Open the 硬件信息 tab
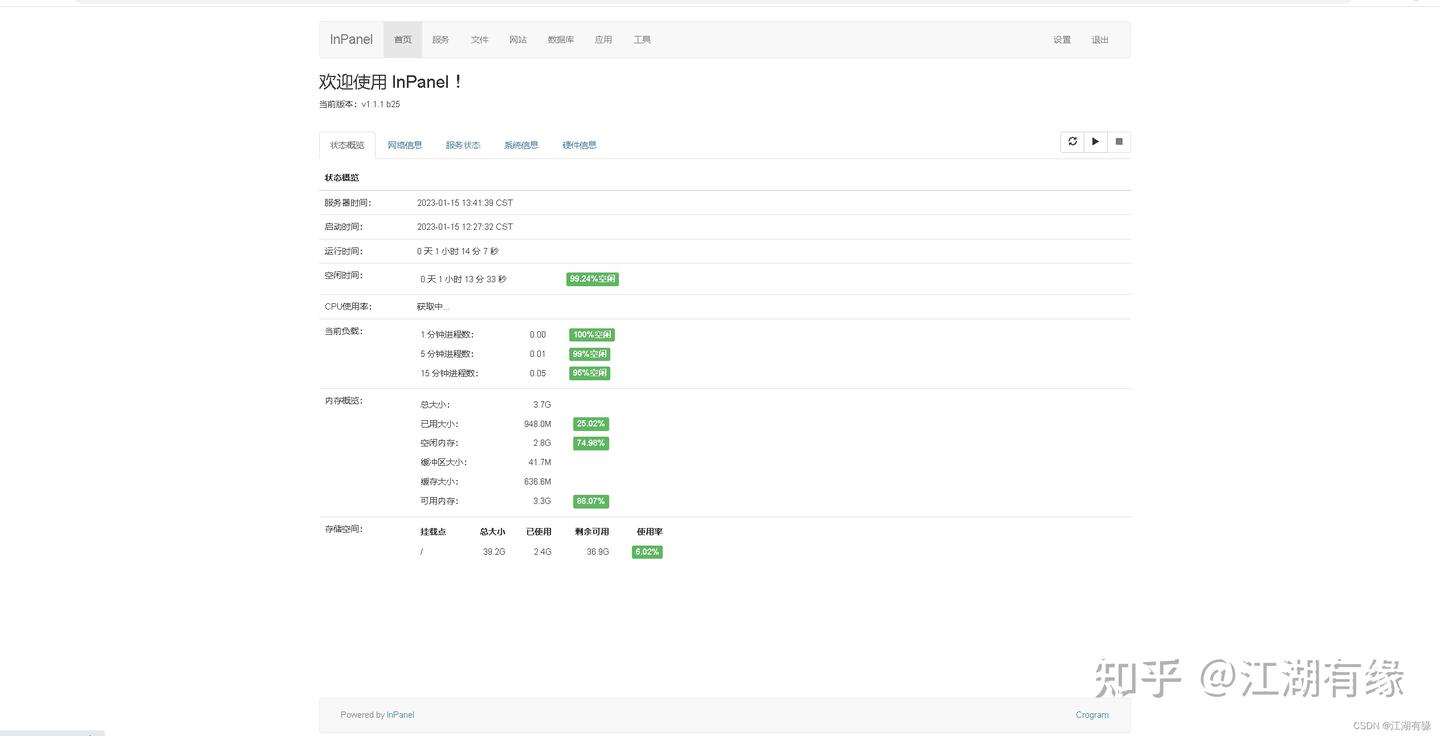This screenshot has height=736, width=1440. (579, 145)
